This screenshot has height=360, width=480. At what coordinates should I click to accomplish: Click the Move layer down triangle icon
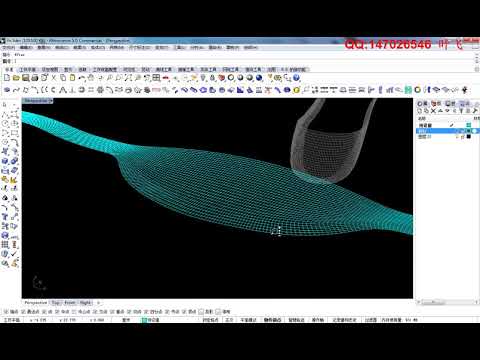(x=447, y=111)
